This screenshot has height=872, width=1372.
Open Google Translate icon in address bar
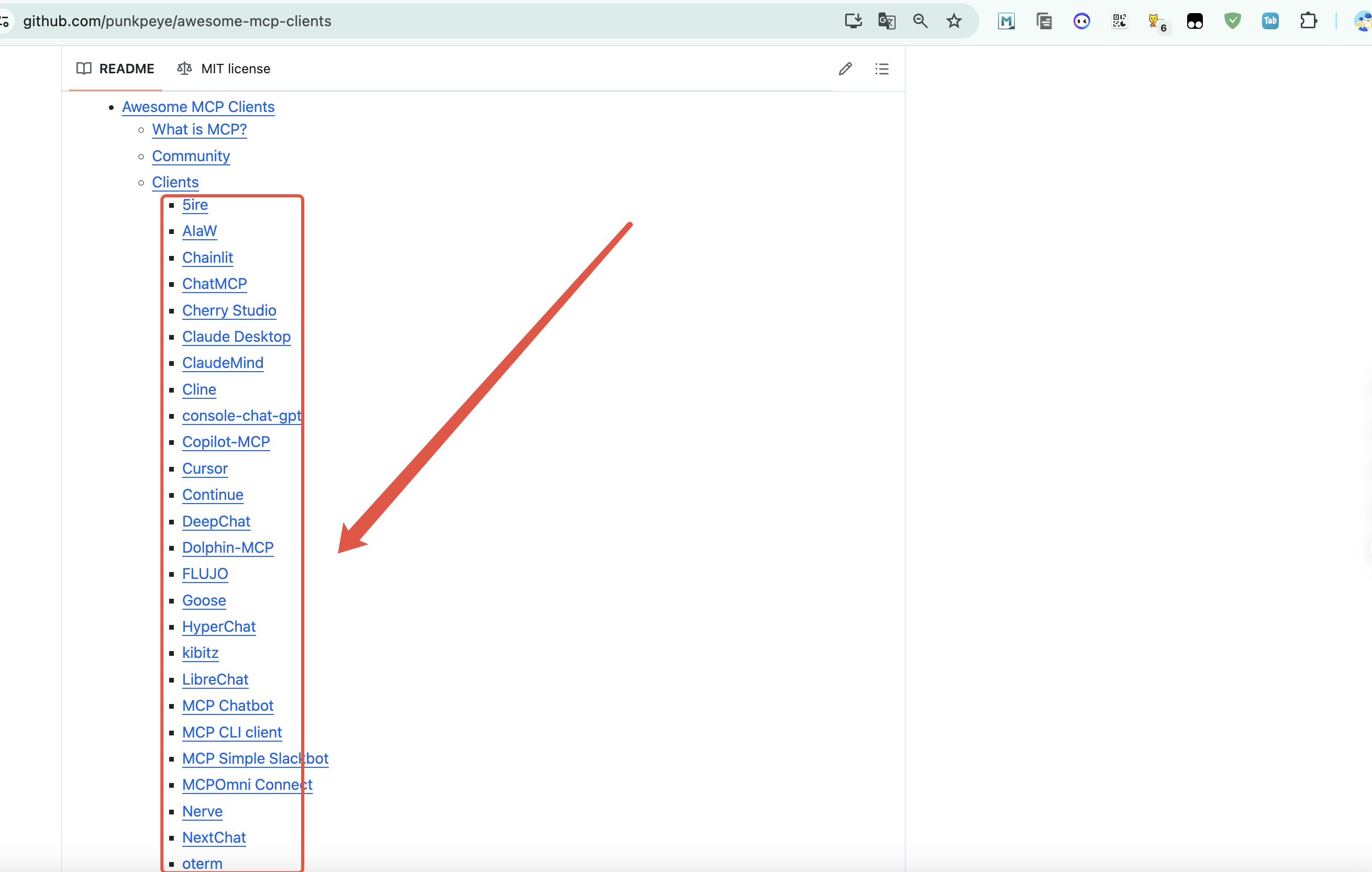(x=887, y=21)
